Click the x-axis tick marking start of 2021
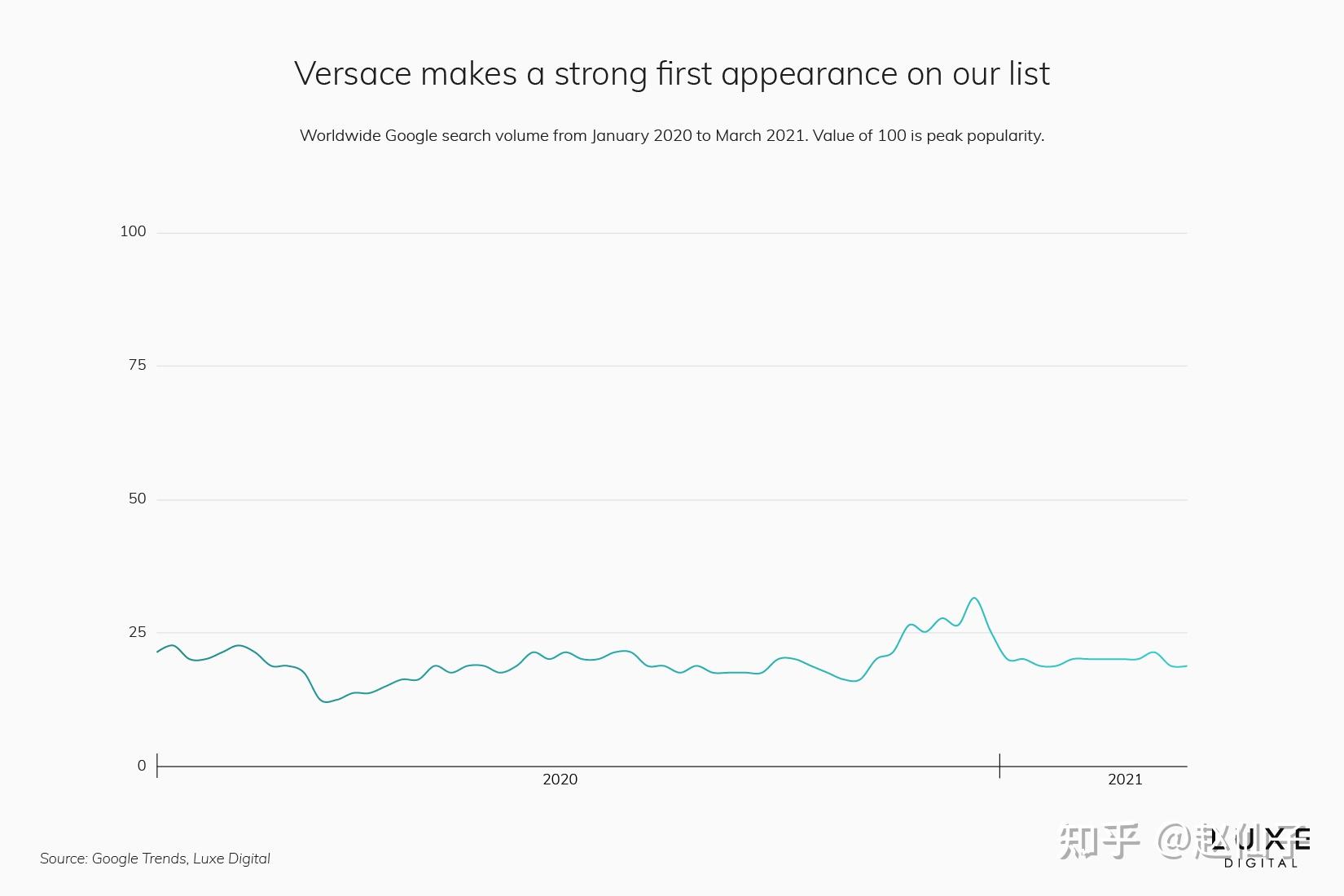The width and height of the screenshot is (1344, 896). pyautogui.click(x=999, y=765)
